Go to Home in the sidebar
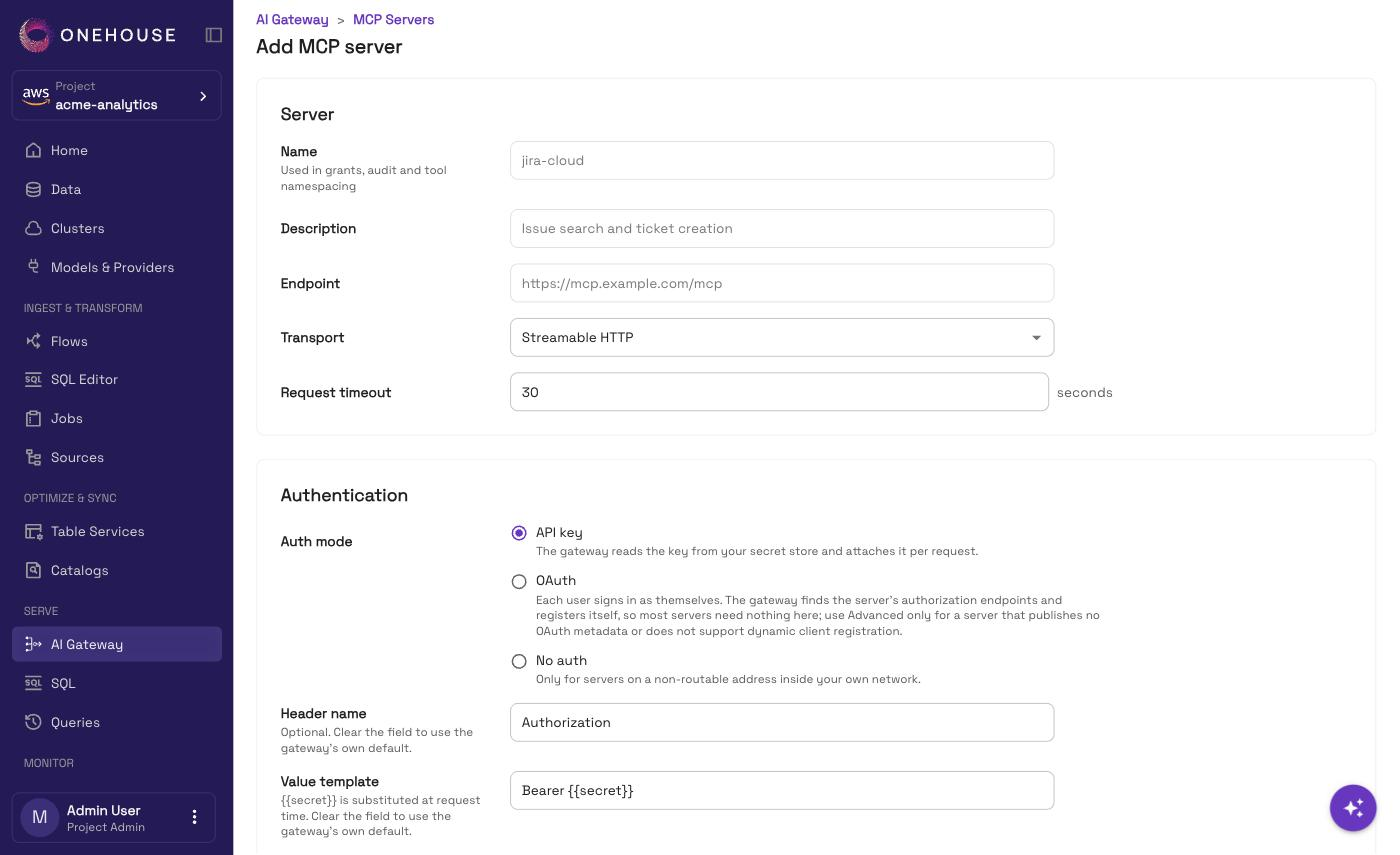 tap(117, 150)
